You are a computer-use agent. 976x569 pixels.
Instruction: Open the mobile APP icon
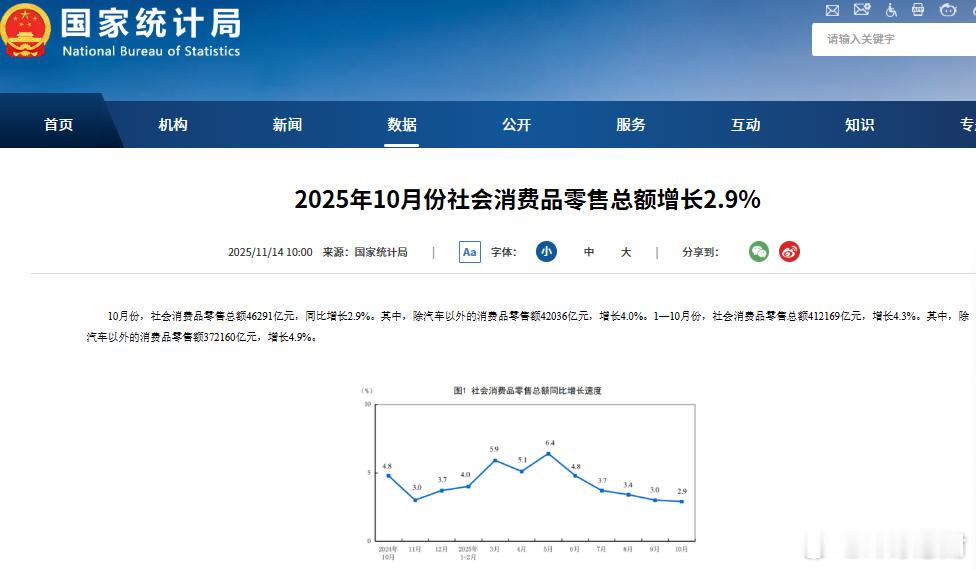pos(918,9)
